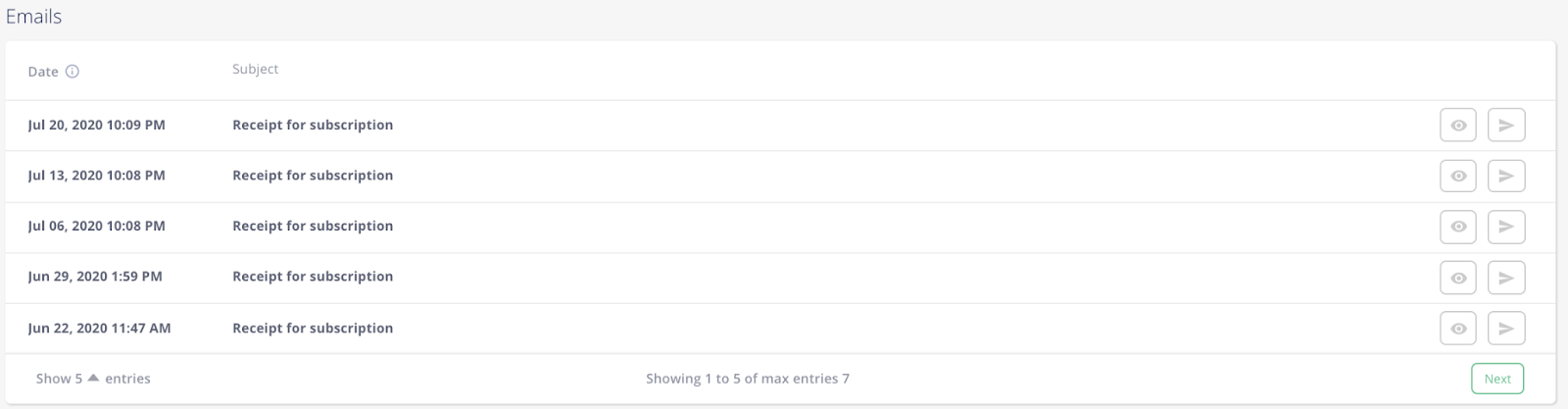This screenshot has height=409, width=1568.
Task: Resend the Jul 20, 2020 receipt email
Action: [1506, 126]
